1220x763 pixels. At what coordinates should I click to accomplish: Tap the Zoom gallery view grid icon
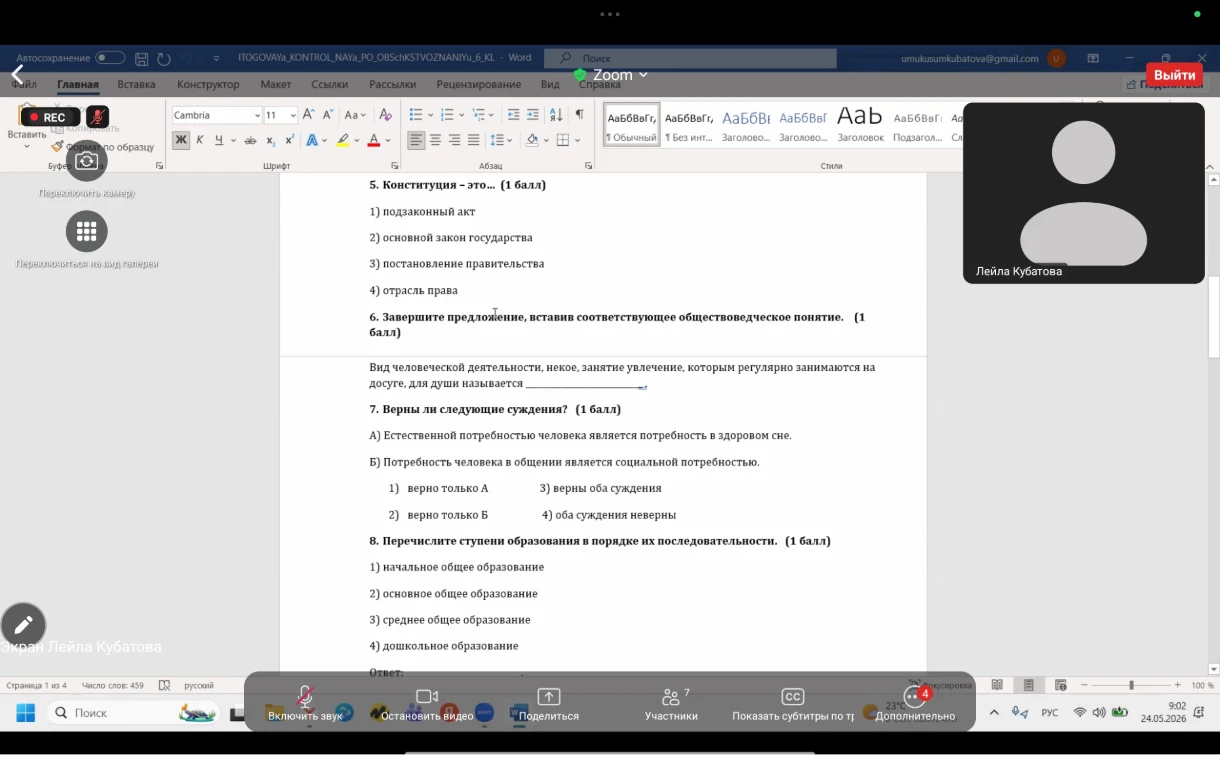pyautogui.click(x=87, y=231)
